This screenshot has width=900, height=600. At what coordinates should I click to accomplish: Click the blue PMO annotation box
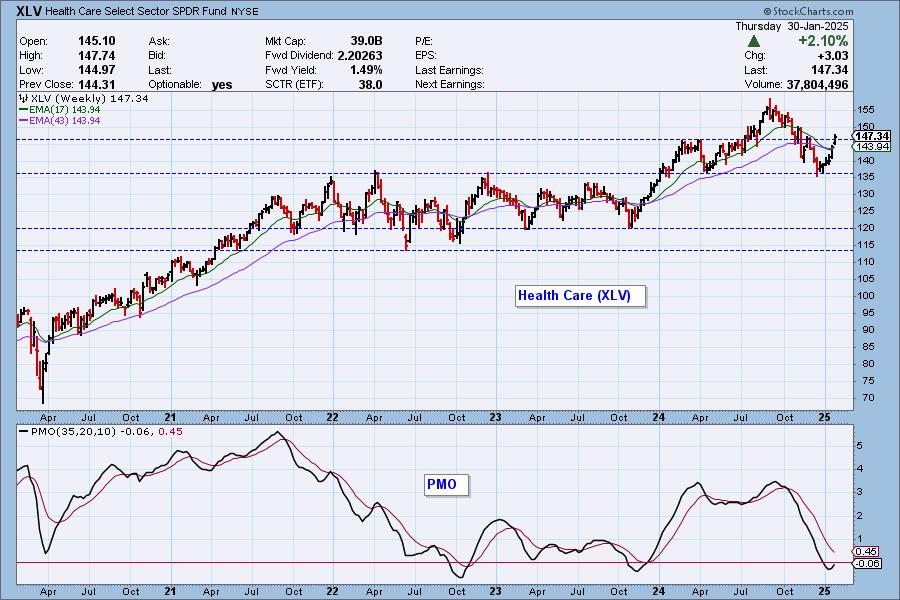point(447,485)
